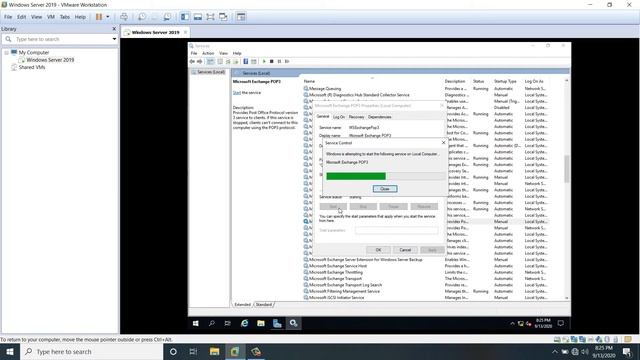Click Services toolbar Start Service play icon
The height and width of the screenshot is (360, 640).
click(x=264, y=61)
